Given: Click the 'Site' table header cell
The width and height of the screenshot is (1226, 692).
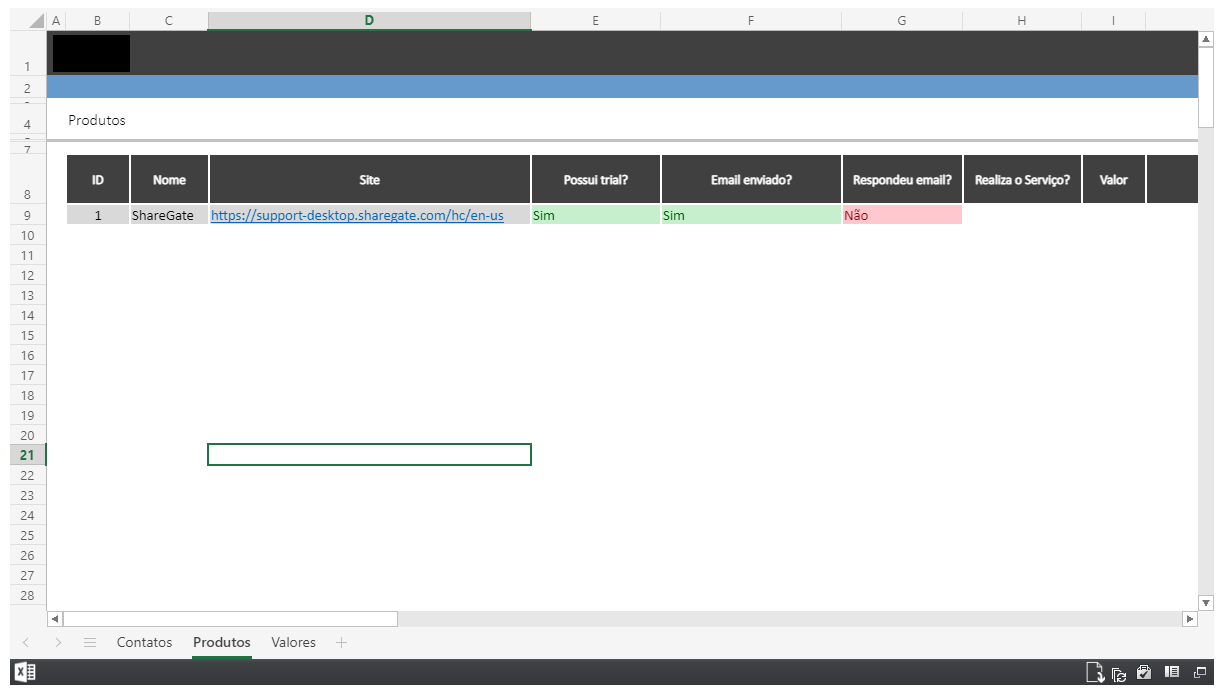Looking at the screenshot, I should pos(369,180).
